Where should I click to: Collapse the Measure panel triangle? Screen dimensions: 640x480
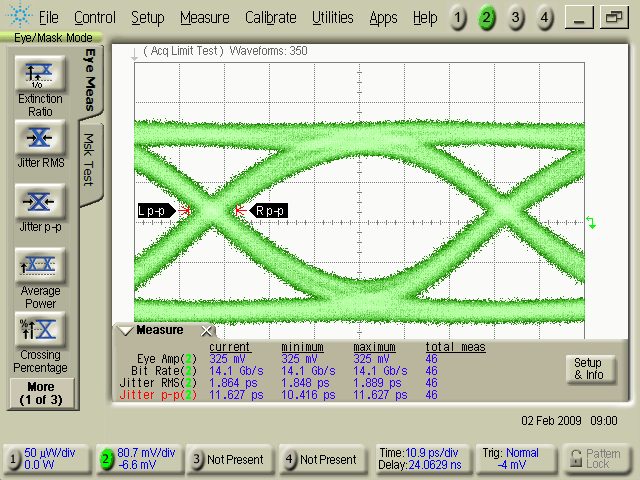pyautogui.click(x=125, y=331)
